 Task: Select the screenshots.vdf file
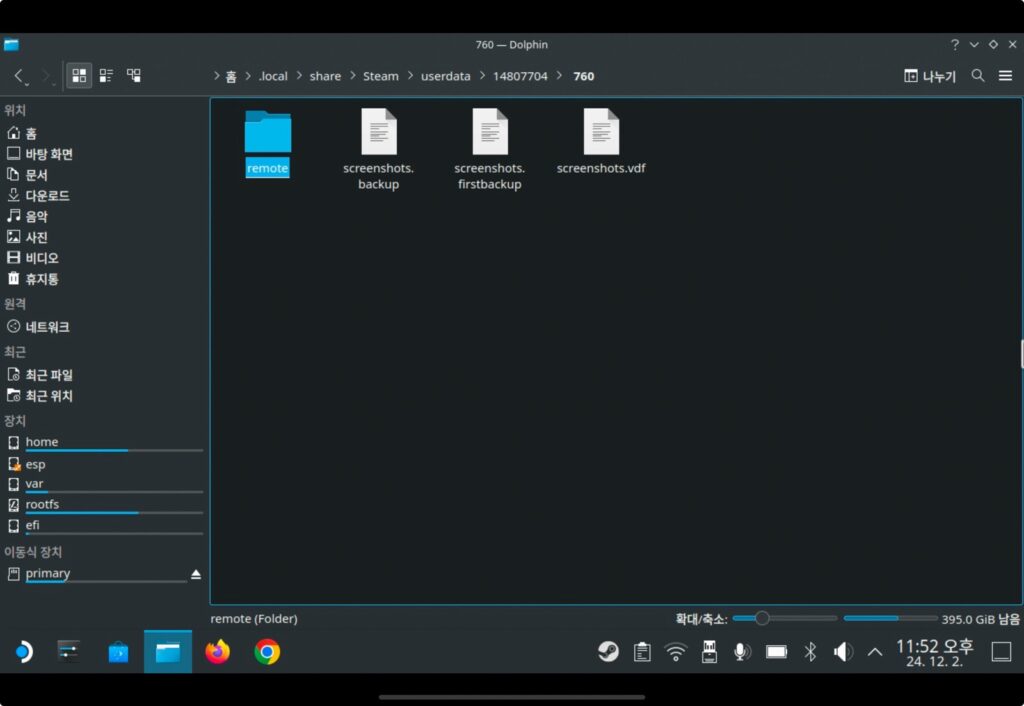(x=601, y=142)
